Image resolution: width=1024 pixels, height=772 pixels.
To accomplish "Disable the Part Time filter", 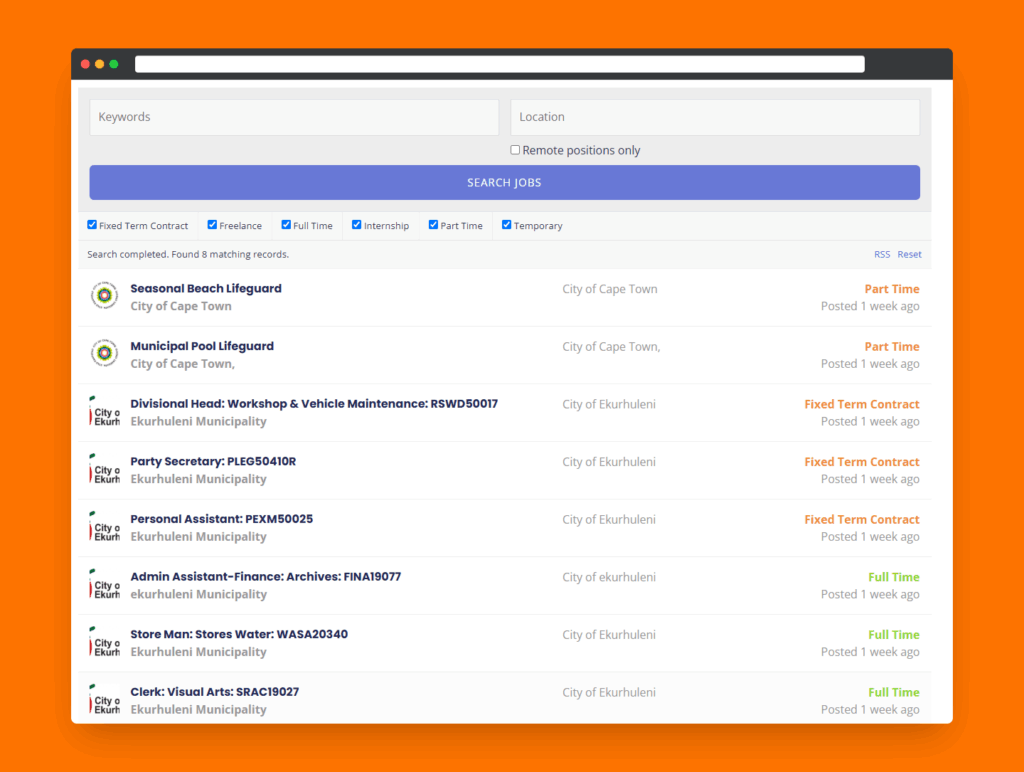I will coord(434,225).
